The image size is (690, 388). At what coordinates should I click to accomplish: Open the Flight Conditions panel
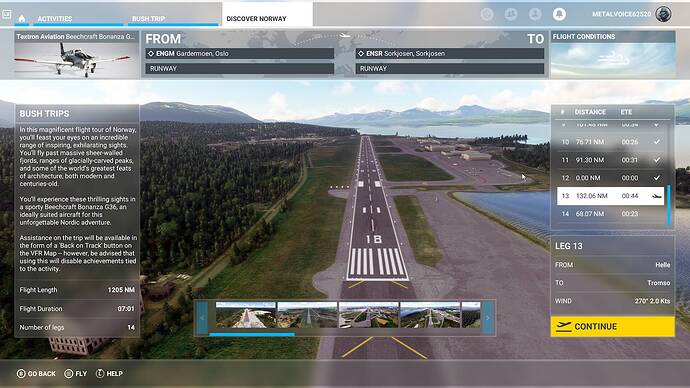pyautogui.click(x=613, y=55)
